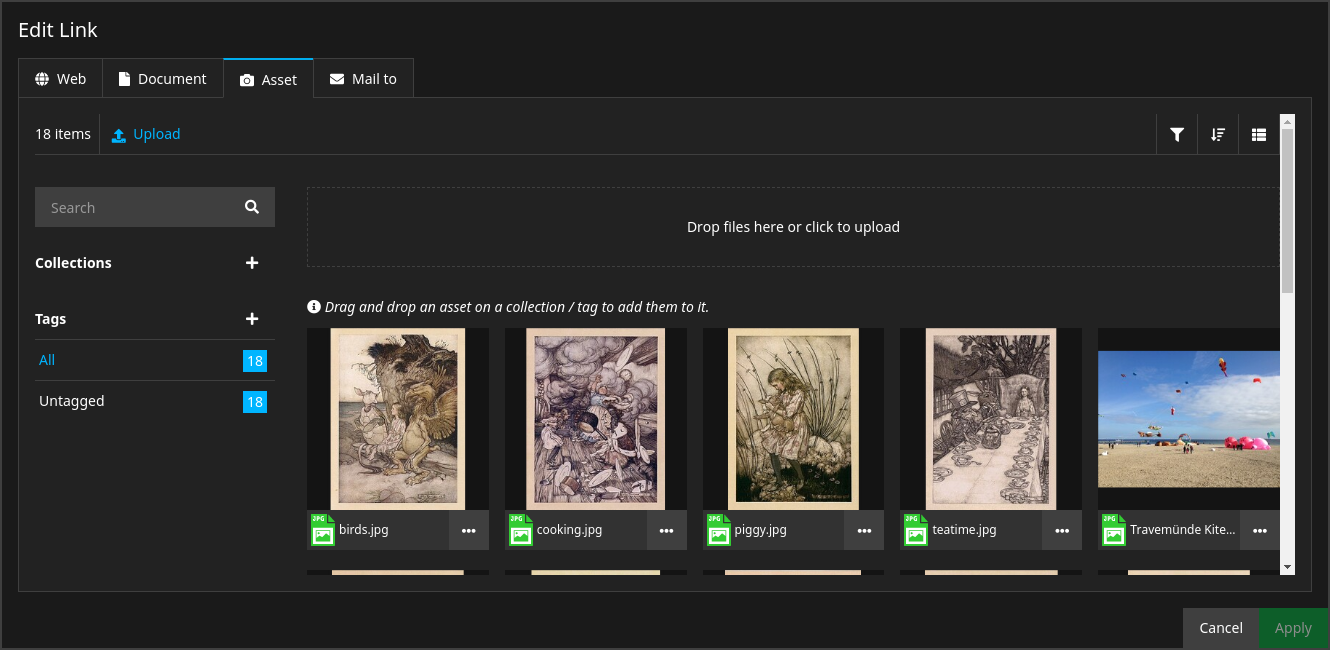Viewport: 1330px width, 650px height.
Task: Switch to the Document tab
Action: point(163,79)
